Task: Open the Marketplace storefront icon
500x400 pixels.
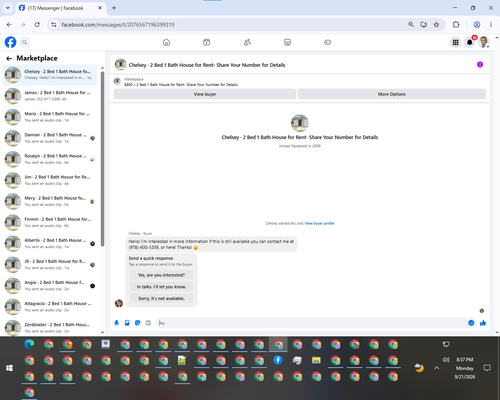Action: [x=287, y=42]
